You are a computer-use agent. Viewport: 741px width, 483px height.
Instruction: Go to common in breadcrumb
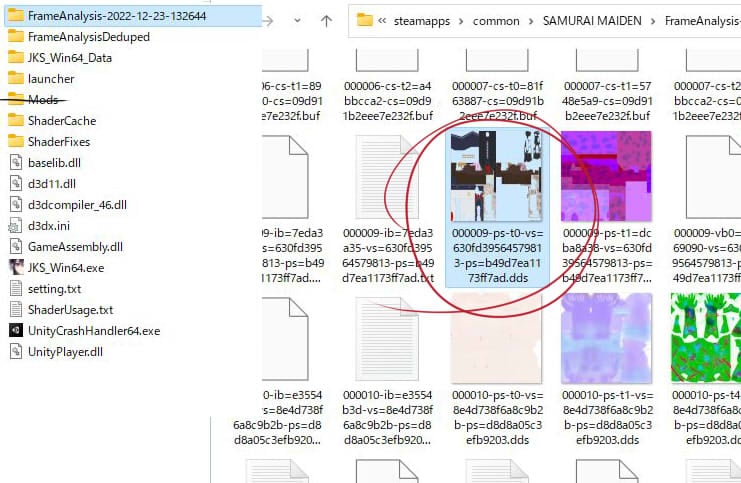point(496,21)
